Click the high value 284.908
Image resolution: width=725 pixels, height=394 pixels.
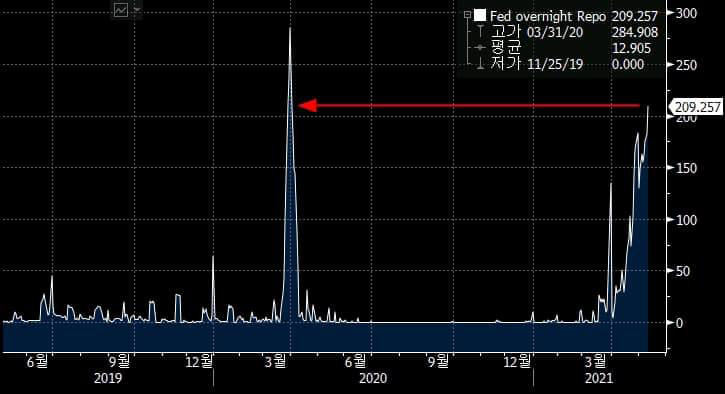pos(634,32)
